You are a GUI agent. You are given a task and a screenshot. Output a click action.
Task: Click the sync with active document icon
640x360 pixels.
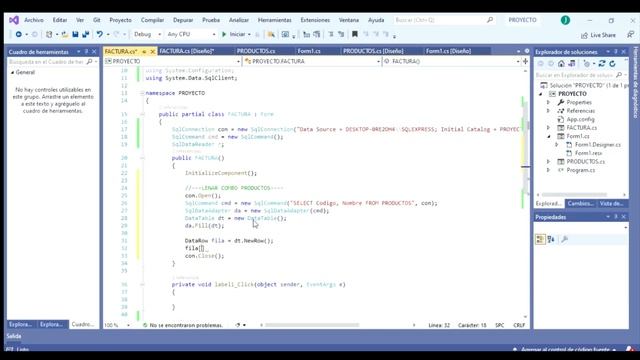602,64
